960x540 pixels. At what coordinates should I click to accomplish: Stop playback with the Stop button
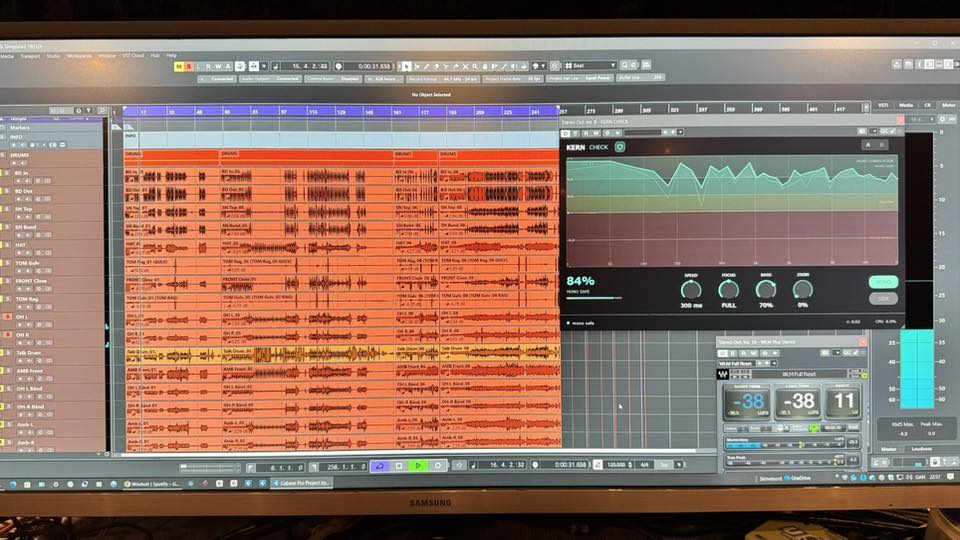pos(399,465)
